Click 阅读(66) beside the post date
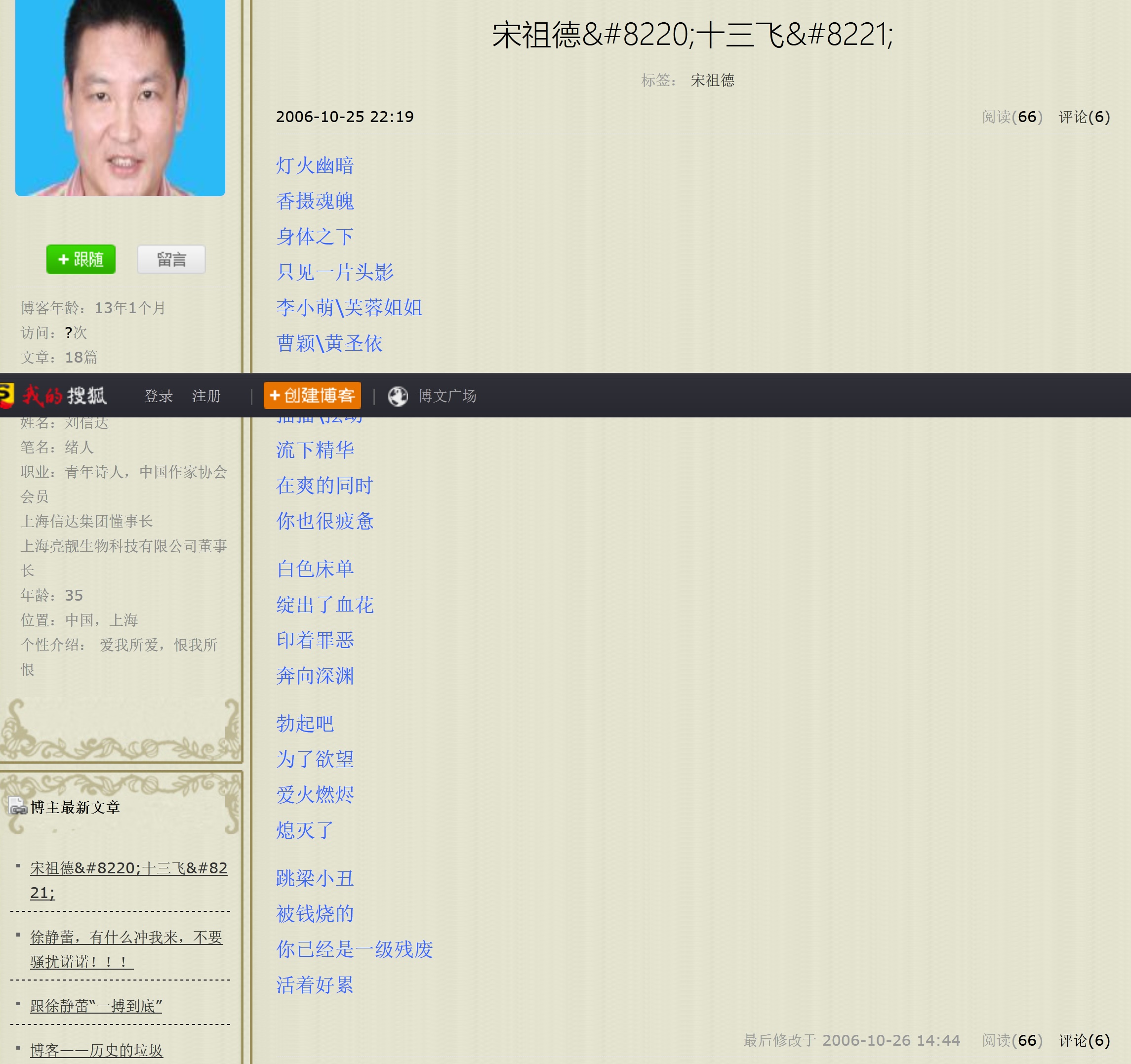The width and height of the screenshot is (1131, 1064). 1012,117
